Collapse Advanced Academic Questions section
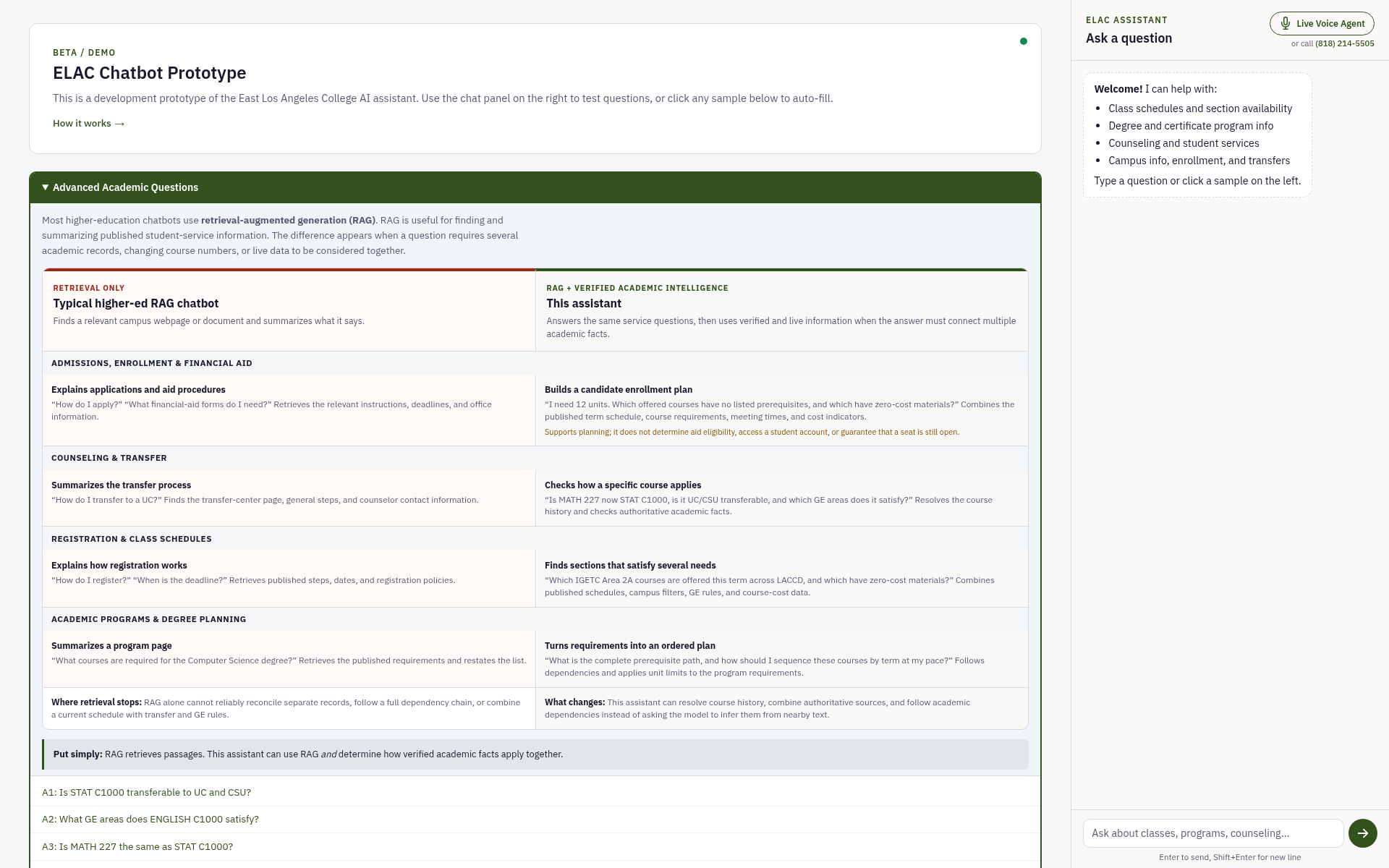 (x=535, y=187)
